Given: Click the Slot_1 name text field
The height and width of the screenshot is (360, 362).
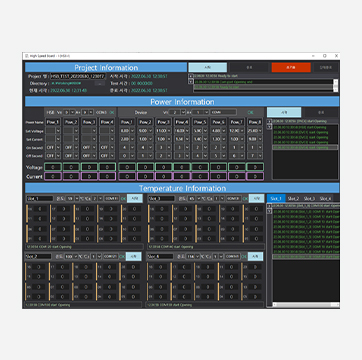Looking at the screenshot, I should click(40, 198).
